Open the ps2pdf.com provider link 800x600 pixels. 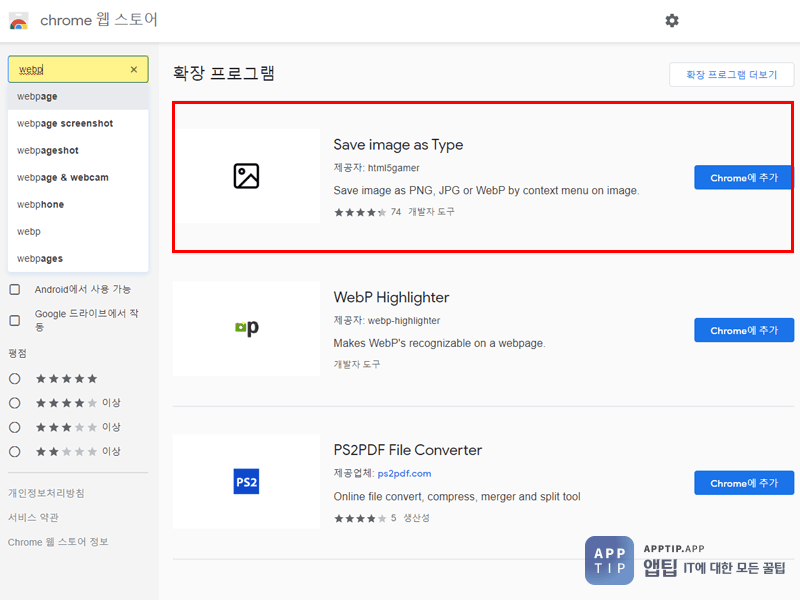coord(404,473)
